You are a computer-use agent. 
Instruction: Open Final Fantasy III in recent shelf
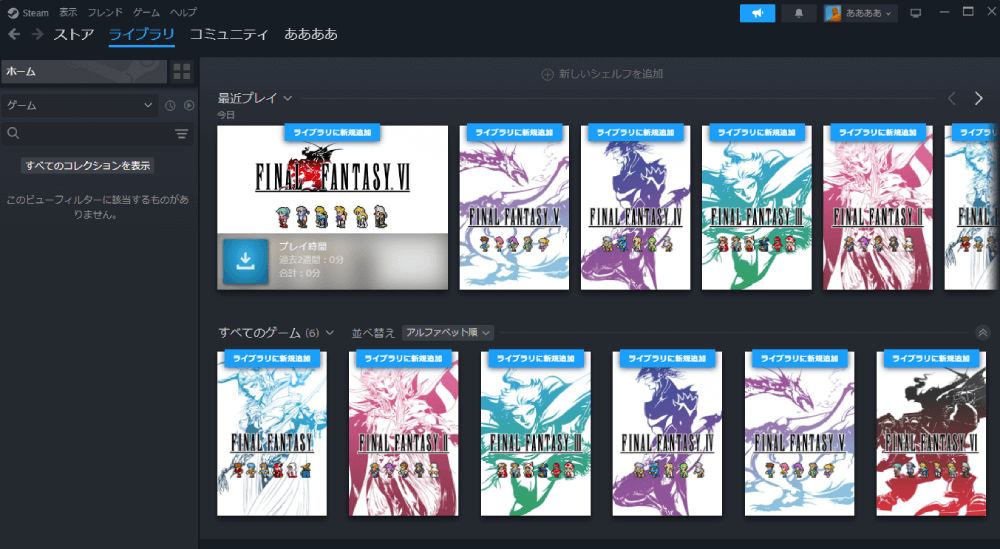(756, 207)
